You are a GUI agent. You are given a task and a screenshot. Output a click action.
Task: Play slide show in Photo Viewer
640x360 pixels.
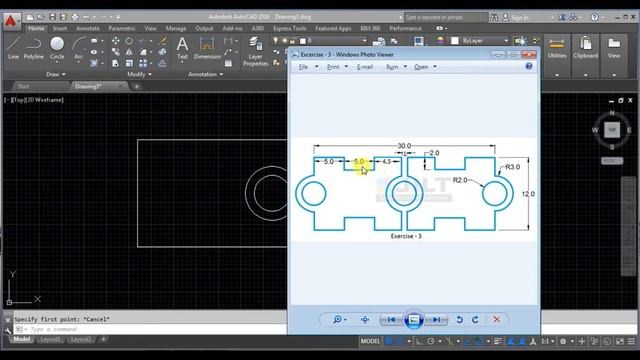point(413,320)
